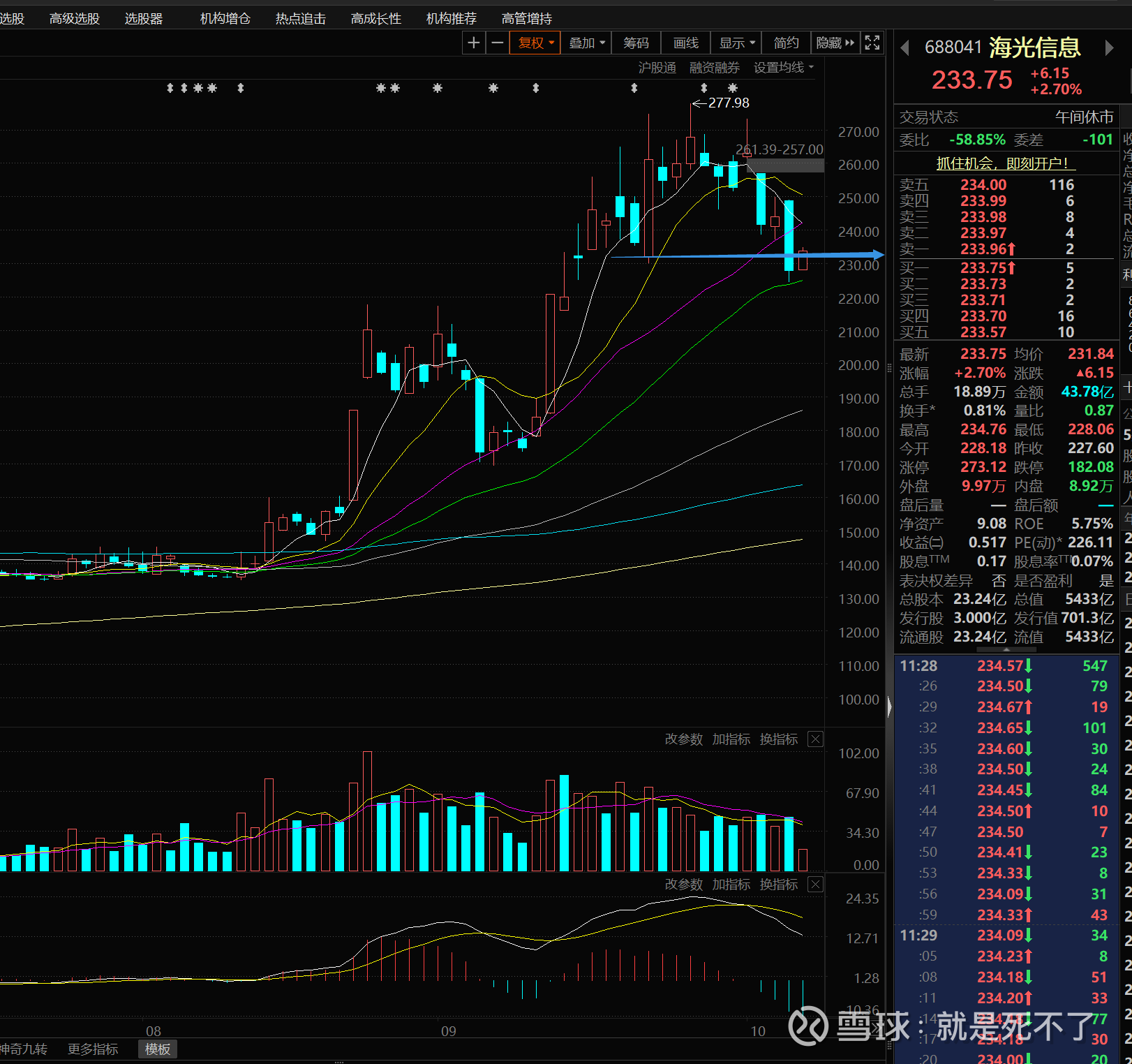Viewport: 1132px width, 1064px height.
Task: Toggle the 筹码 chip distribution view
Action: pos(636,43)
